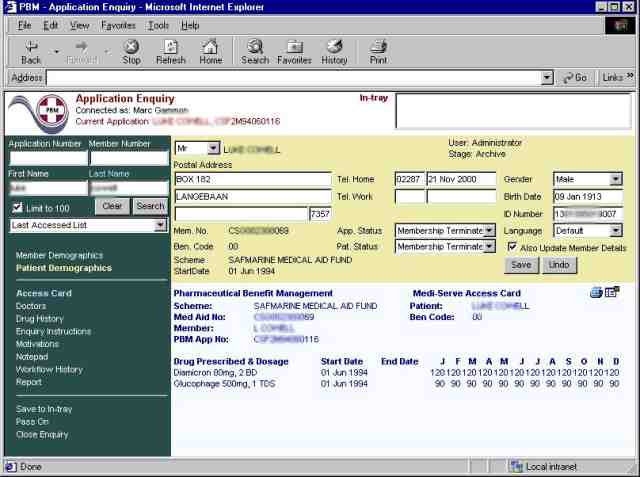Open the Drug History link
The image size is (640, 477).
point(40,319)
